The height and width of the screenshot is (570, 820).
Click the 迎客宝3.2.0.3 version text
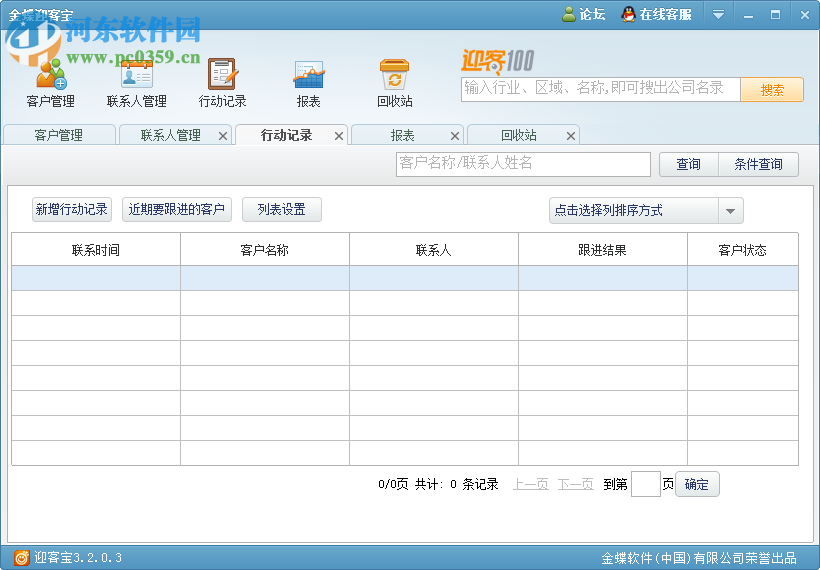[78, 557]
